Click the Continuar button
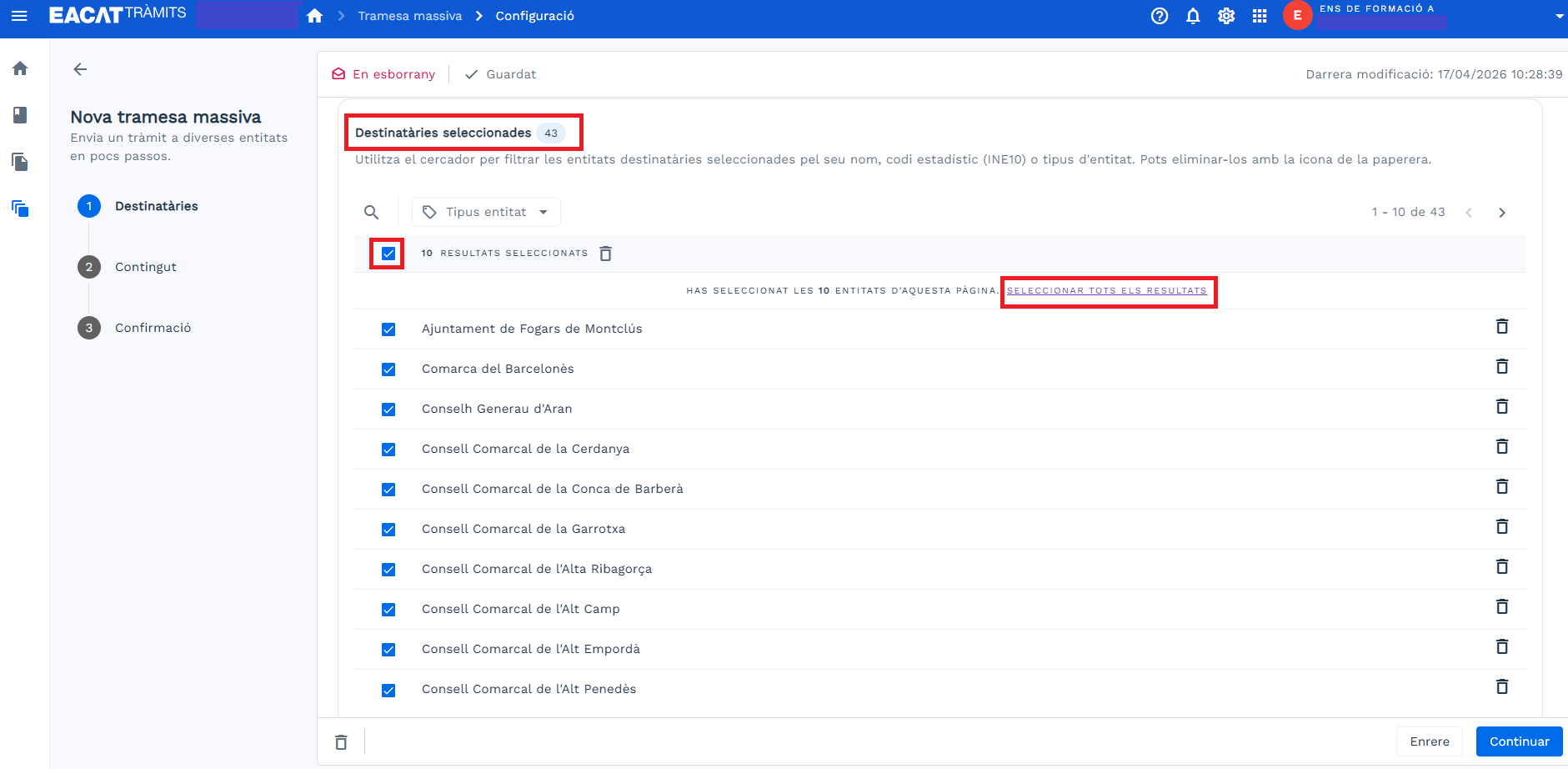This screenshot has height=769, width=1568. [1519, 741]
